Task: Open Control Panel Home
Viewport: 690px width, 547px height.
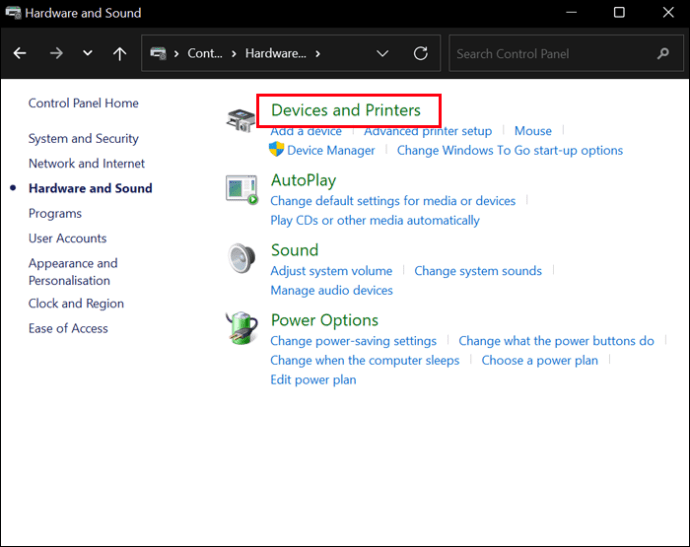Action: pos(84,103)
